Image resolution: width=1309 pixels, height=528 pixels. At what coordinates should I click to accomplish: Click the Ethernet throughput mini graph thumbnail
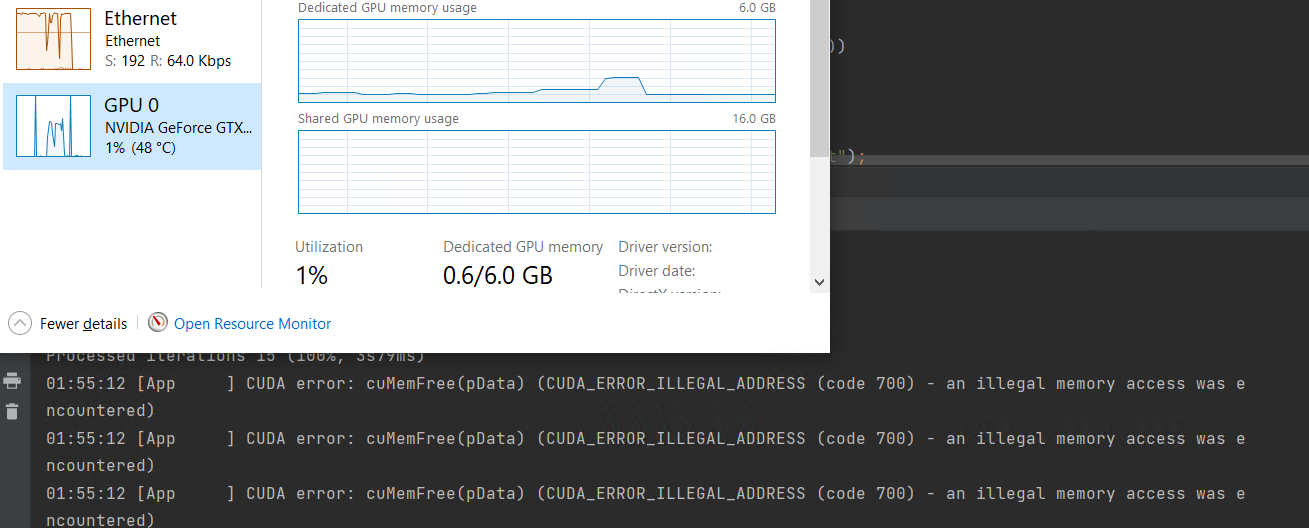click(x=53, y=38)
